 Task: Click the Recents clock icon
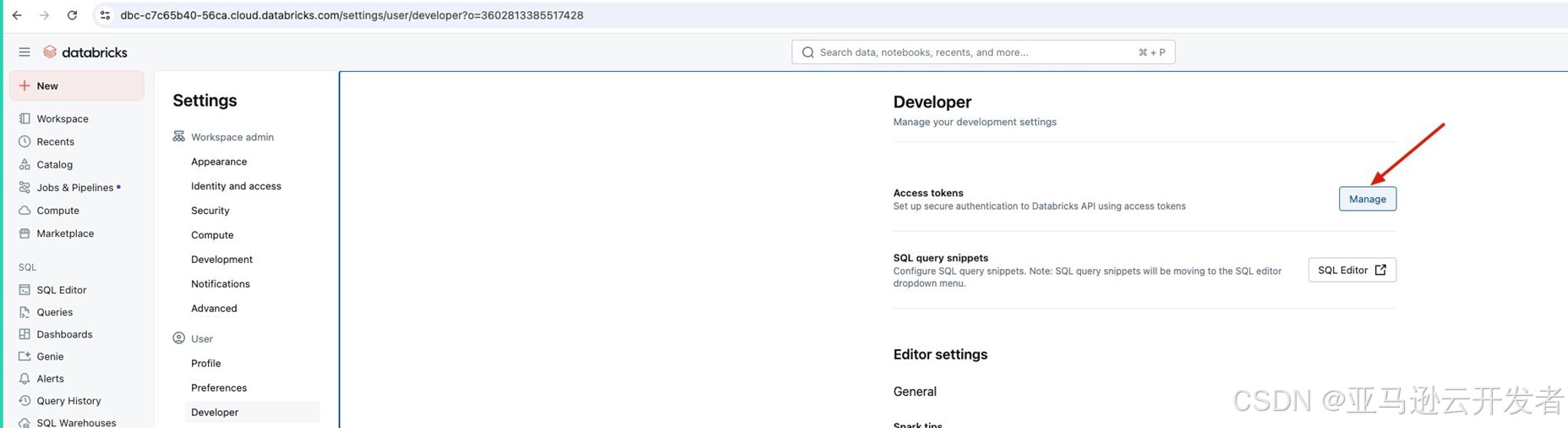pyautogui.click(x=25, y=142)
